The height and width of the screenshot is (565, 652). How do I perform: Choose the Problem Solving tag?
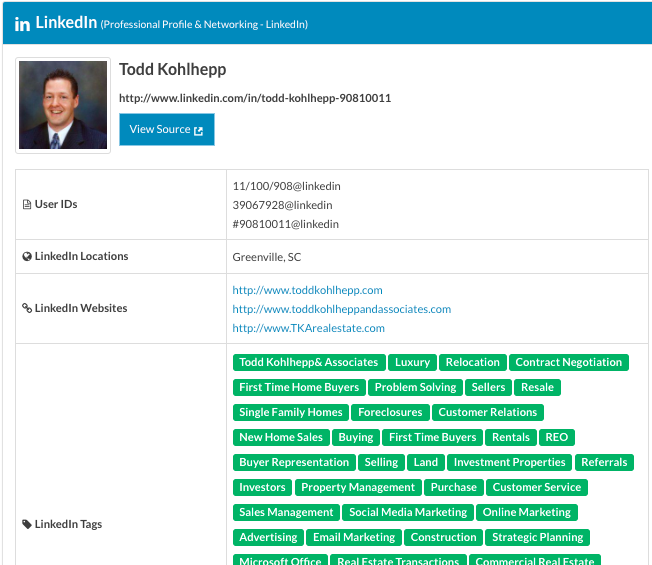click(x=415, y=387)
